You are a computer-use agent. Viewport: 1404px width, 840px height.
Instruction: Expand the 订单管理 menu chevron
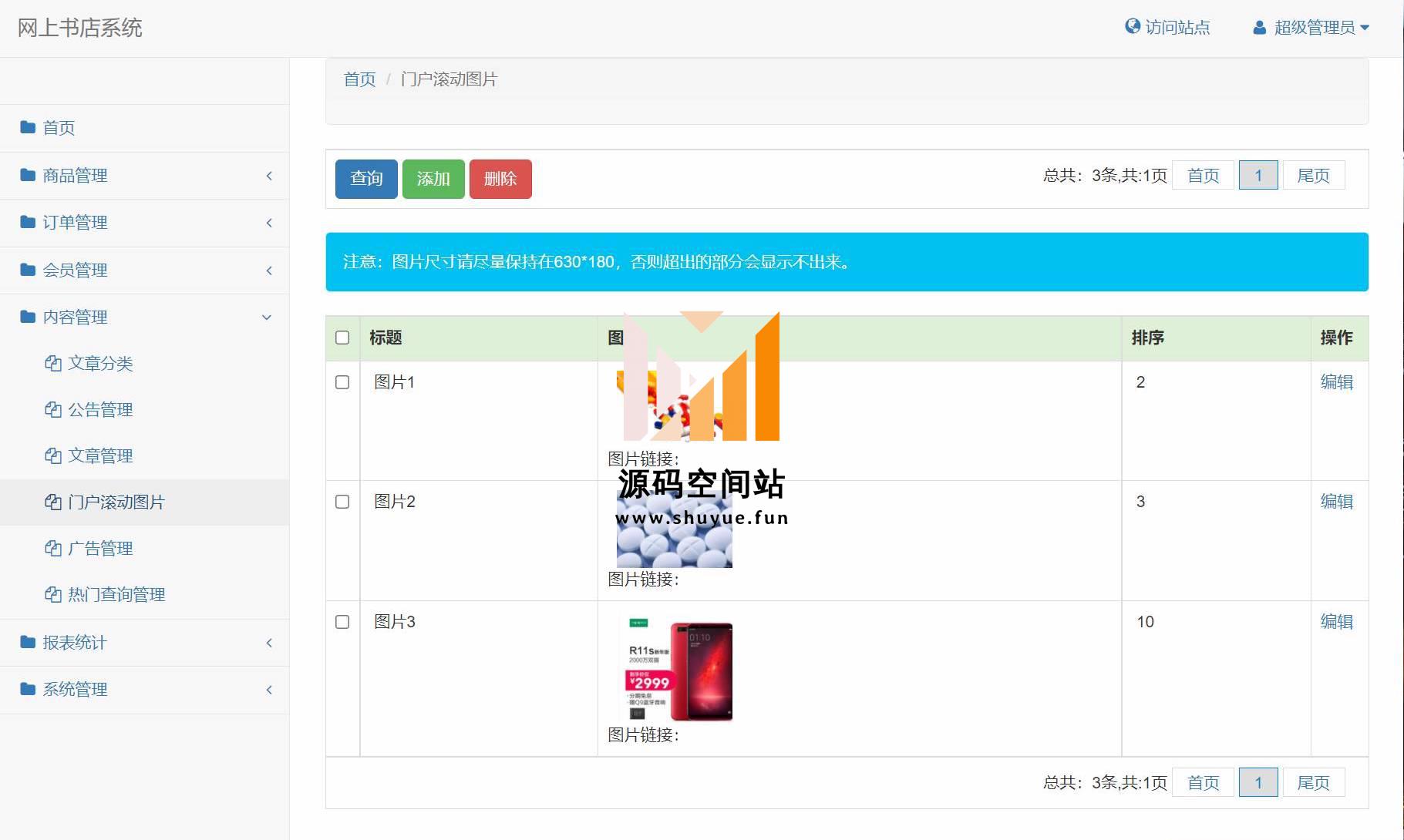coord(269,223)
